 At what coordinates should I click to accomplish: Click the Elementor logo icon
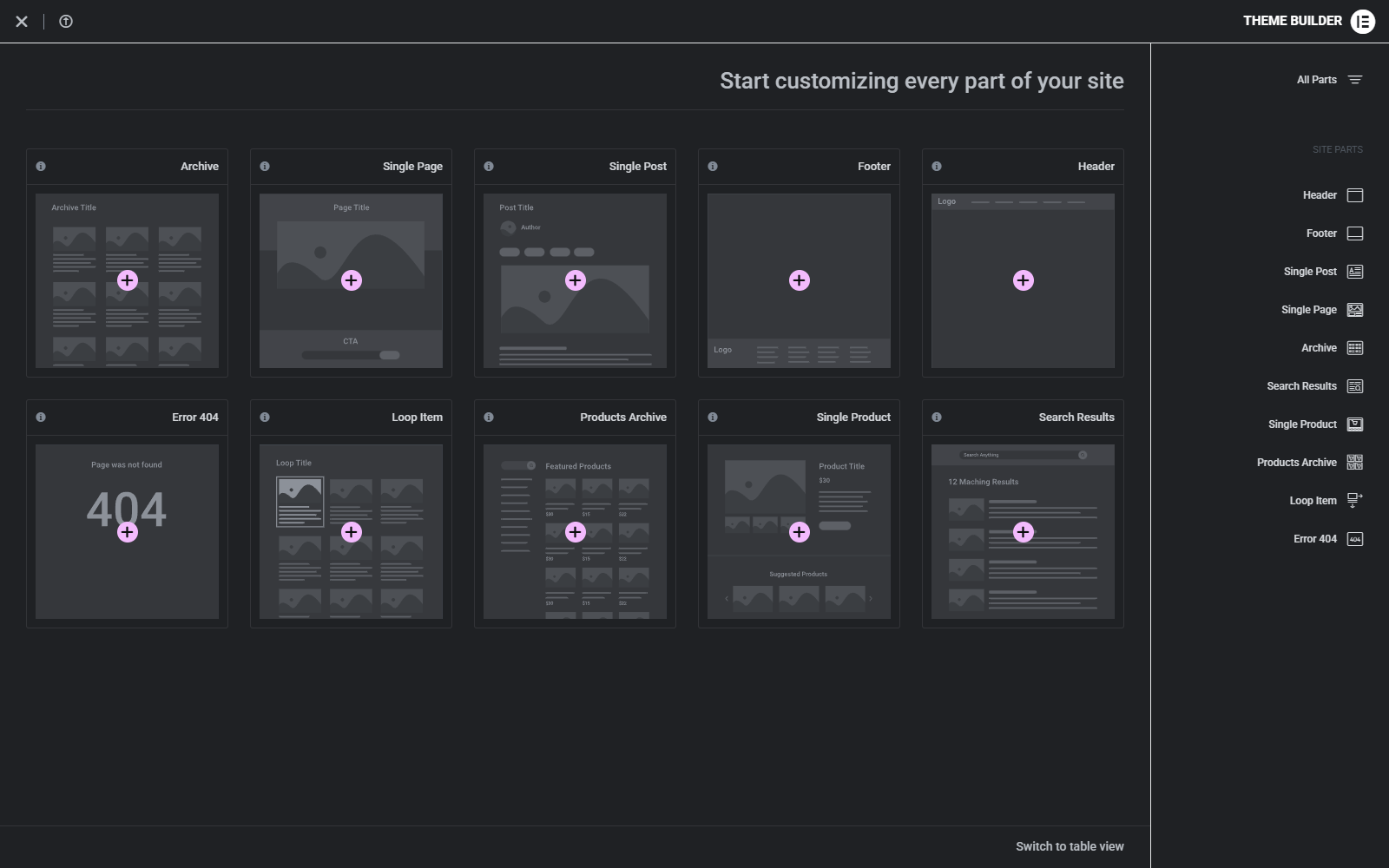point(1363,21)
